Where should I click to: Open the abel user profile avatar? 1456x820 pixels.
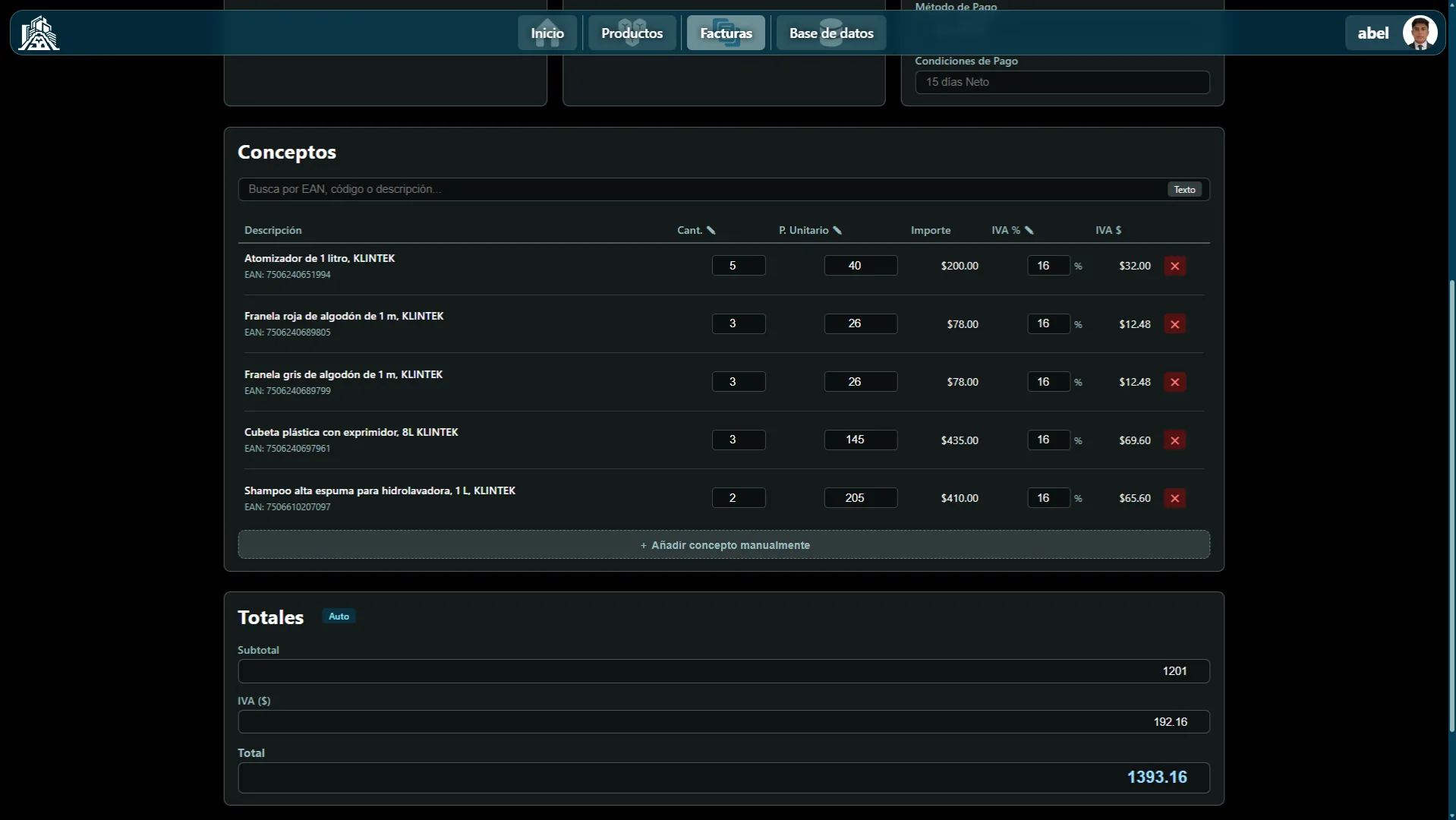point(1420,33)
